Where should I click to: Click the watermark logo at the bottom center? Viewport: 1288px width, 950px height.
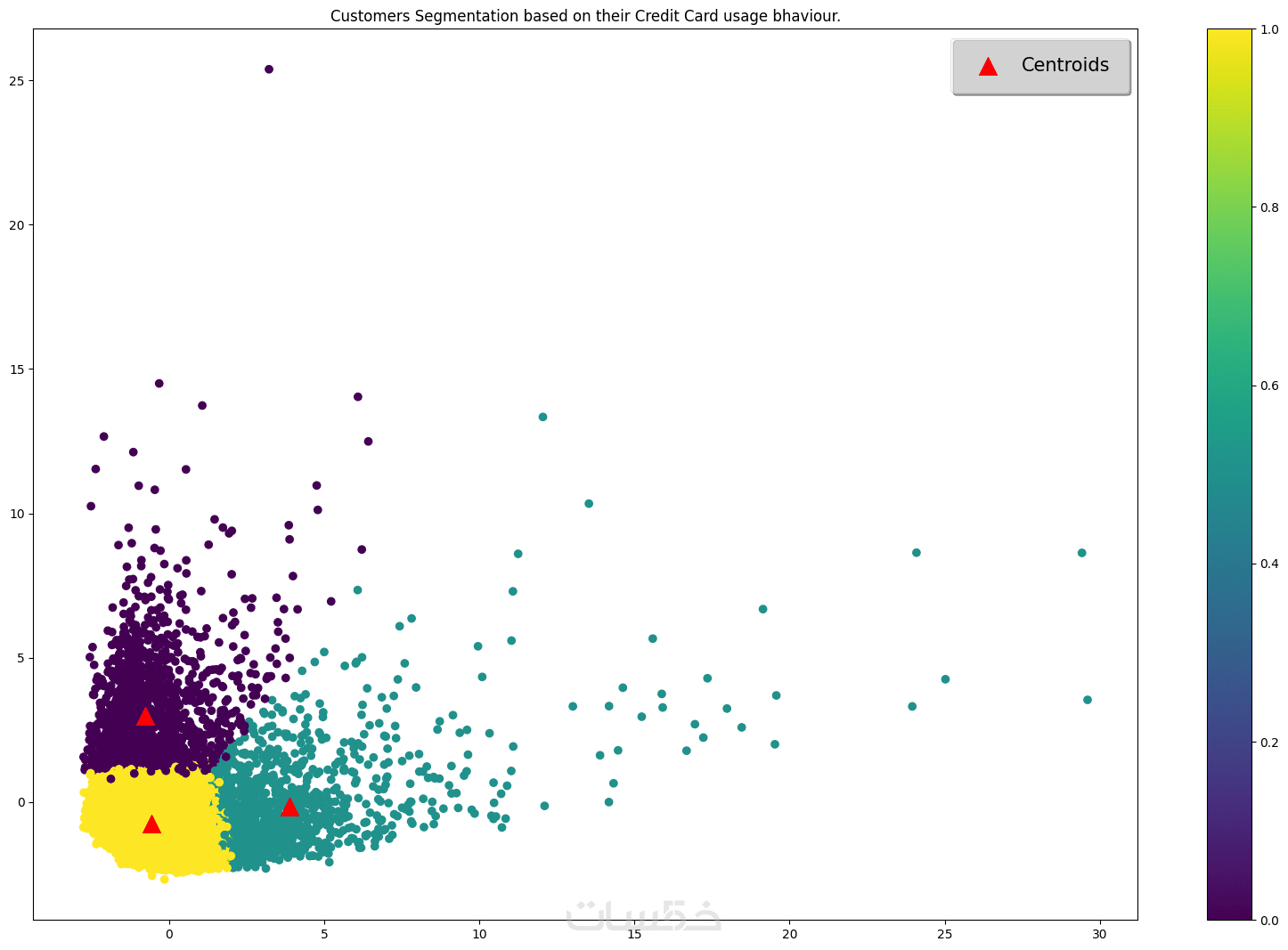pyautogui.click(x=644, y=916)
